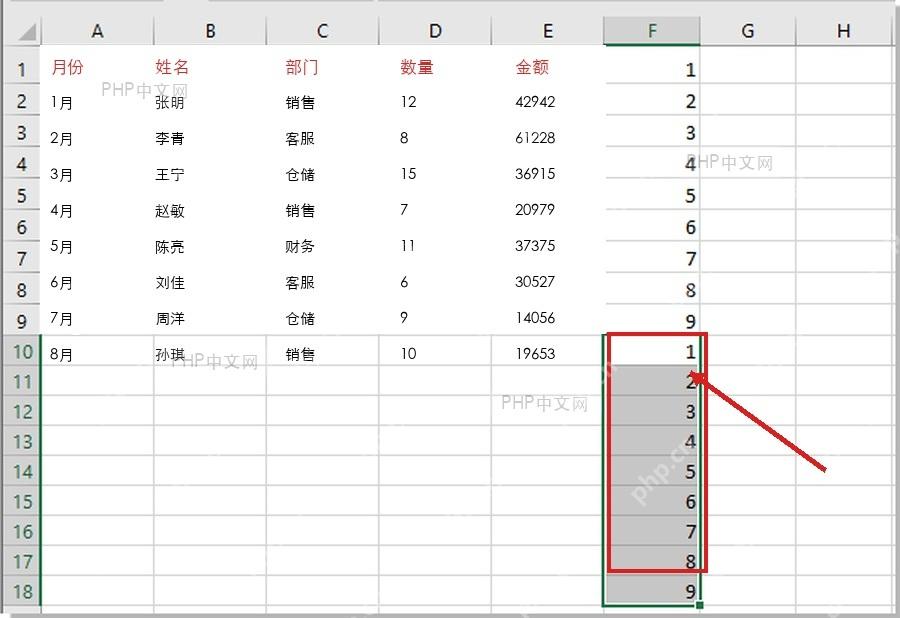Select column G header
900x618 pixels.
[747, 31]
